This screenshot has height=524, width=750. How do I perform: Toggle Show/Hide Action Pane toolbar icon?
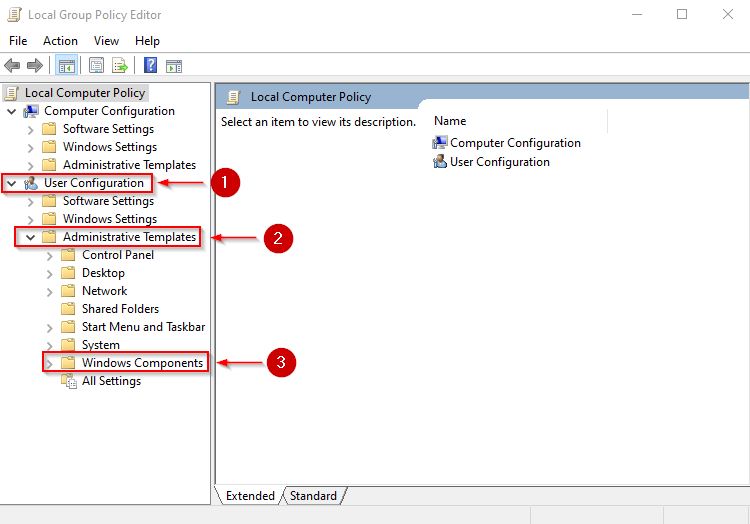(x=174, y=66)
